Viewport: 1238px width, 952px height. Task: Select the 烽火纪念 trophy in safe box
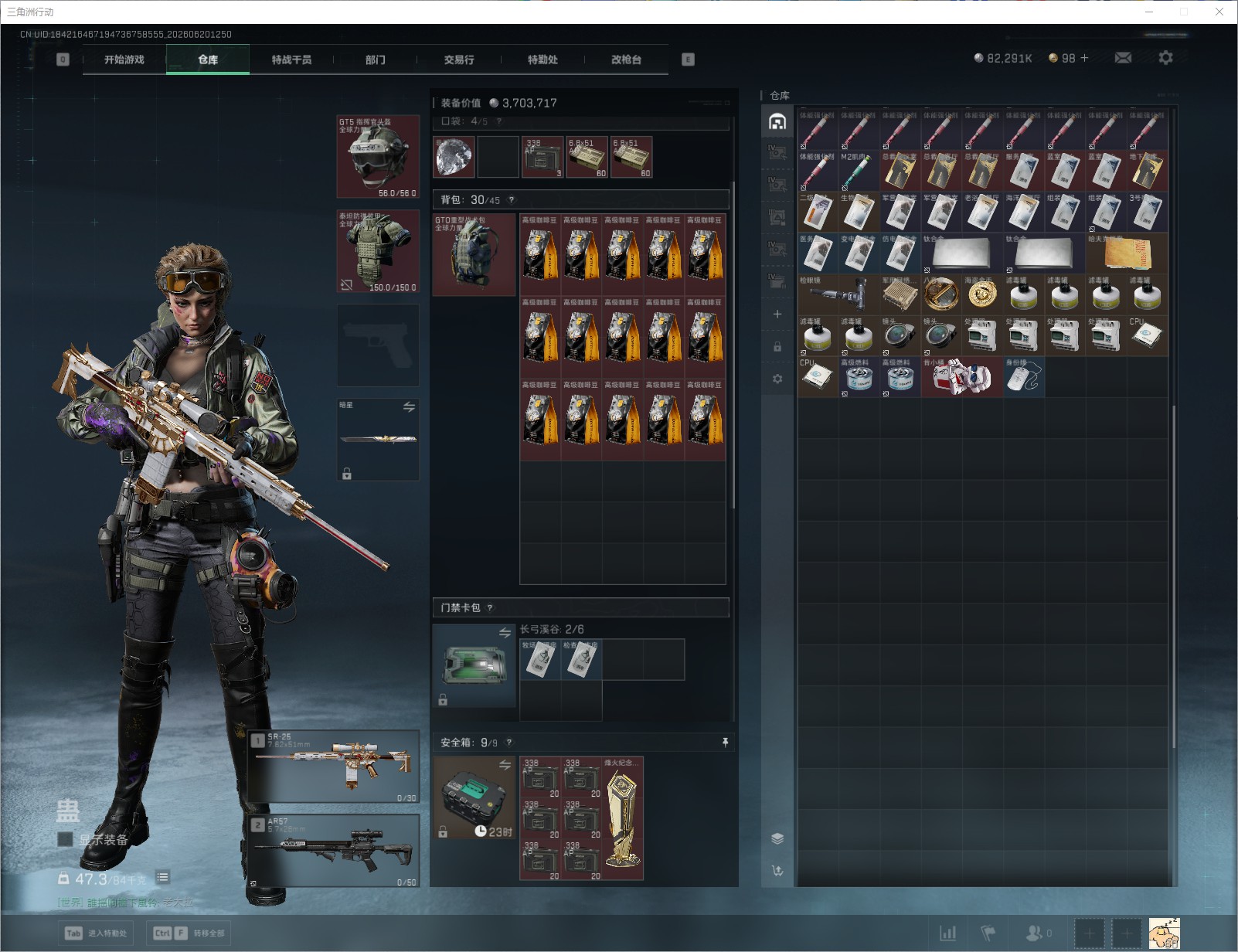click(623, 818)
